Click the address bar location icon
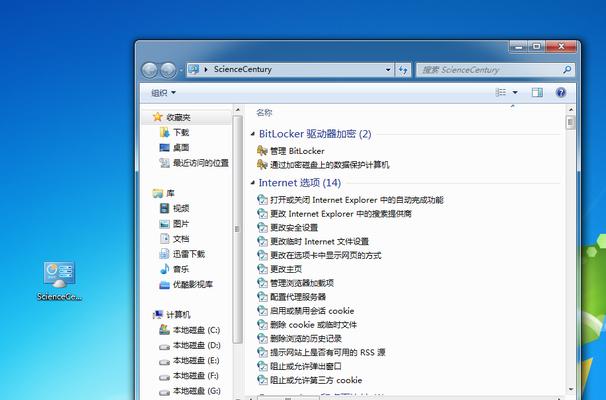 click(x=194, y=70)
